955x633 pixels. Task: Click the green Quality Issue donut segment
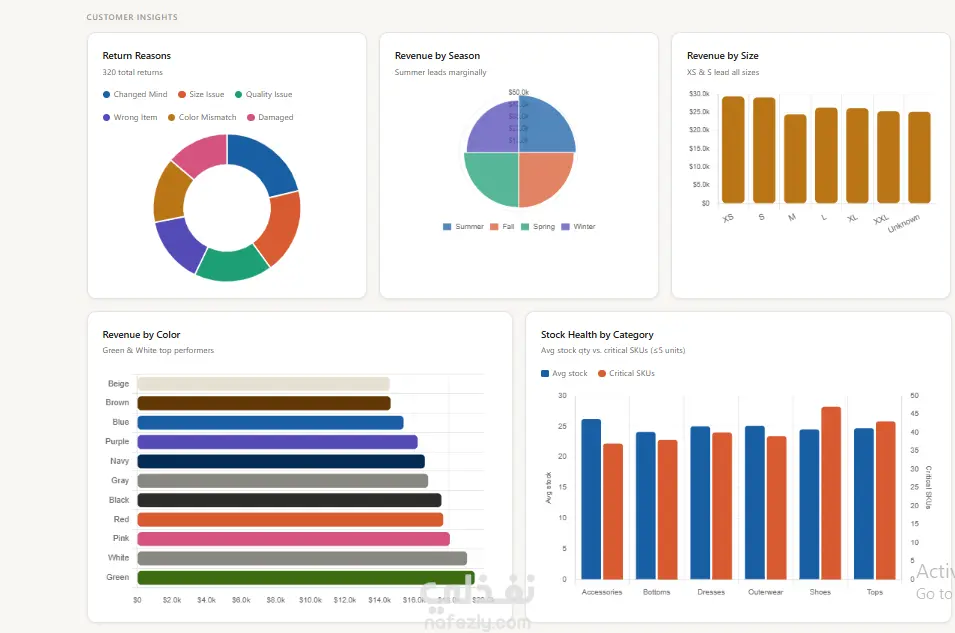[232, 265]
